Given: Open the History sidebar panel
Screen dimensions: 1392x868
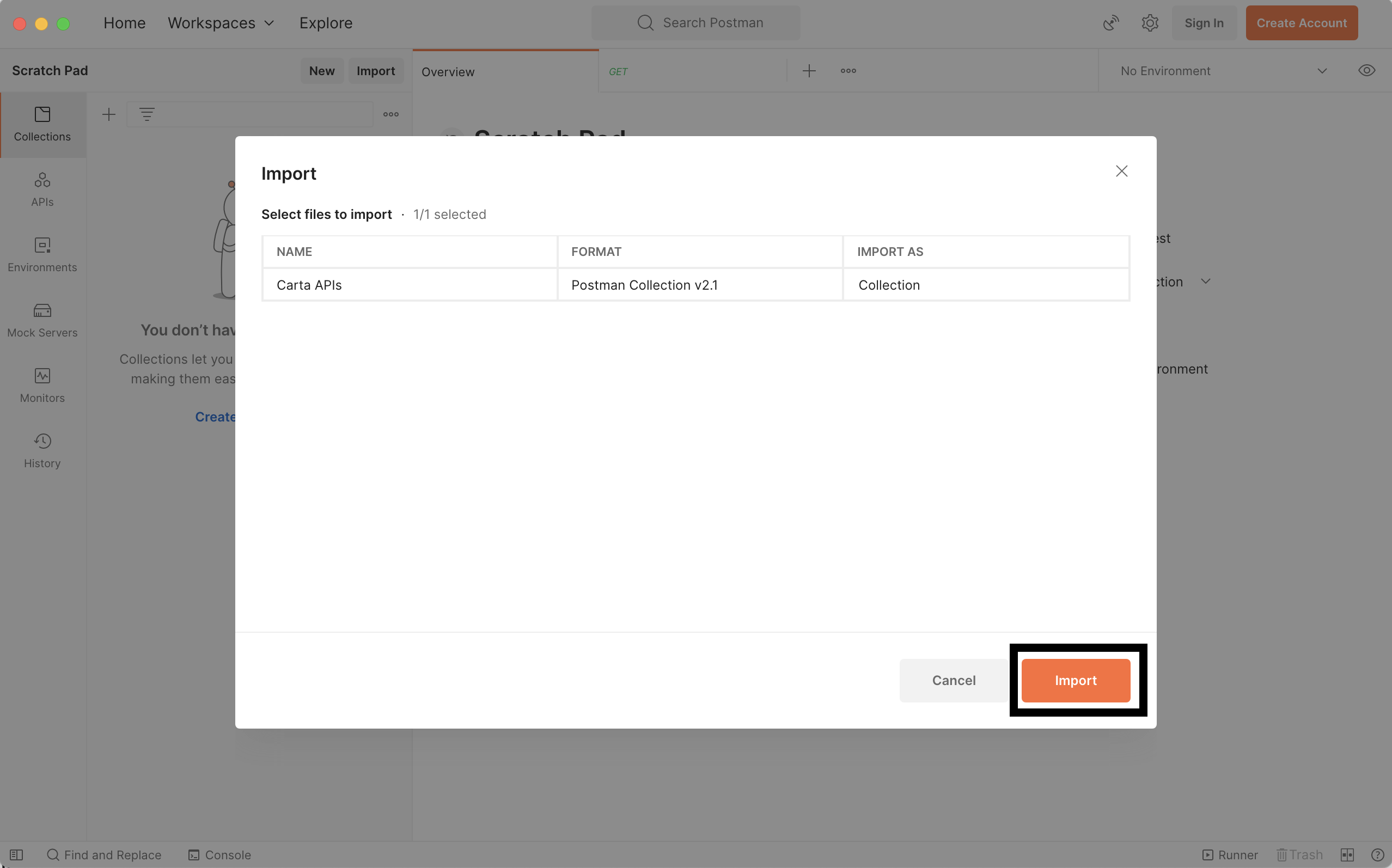Looking at the screenshot, I should [42, 451].
